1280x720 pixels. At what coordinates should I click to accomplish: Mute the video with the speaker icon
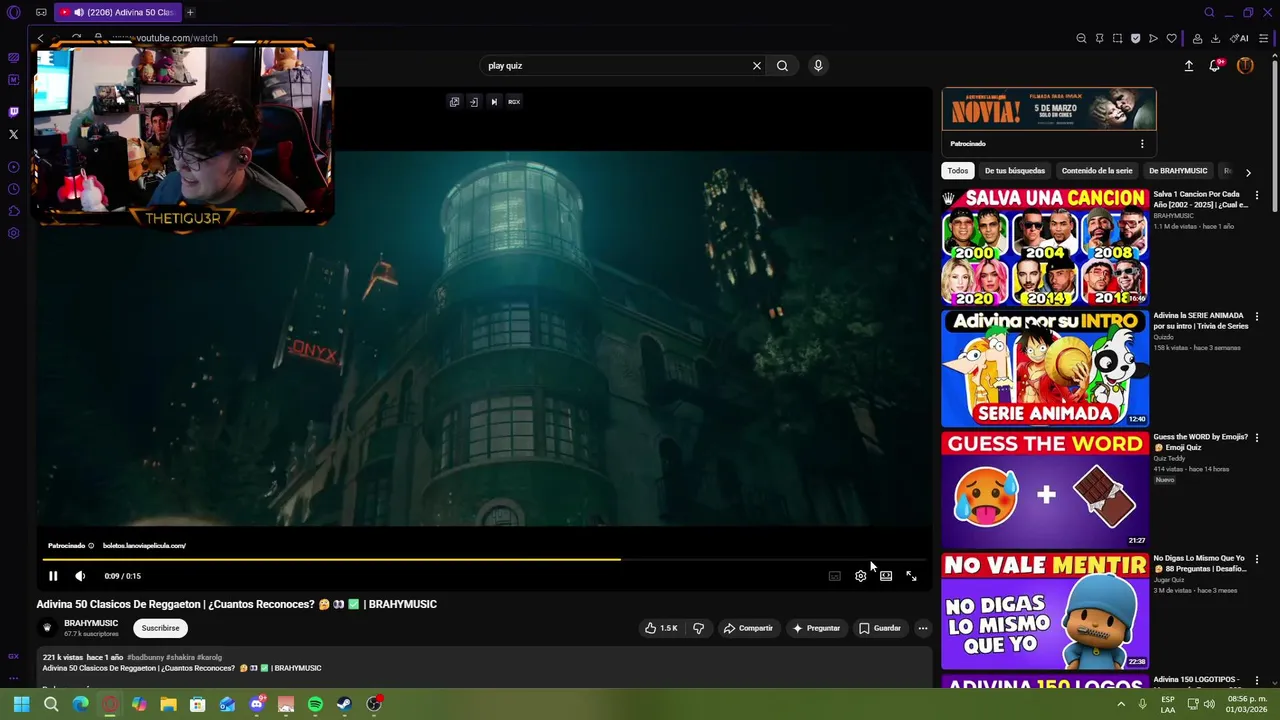80,576
